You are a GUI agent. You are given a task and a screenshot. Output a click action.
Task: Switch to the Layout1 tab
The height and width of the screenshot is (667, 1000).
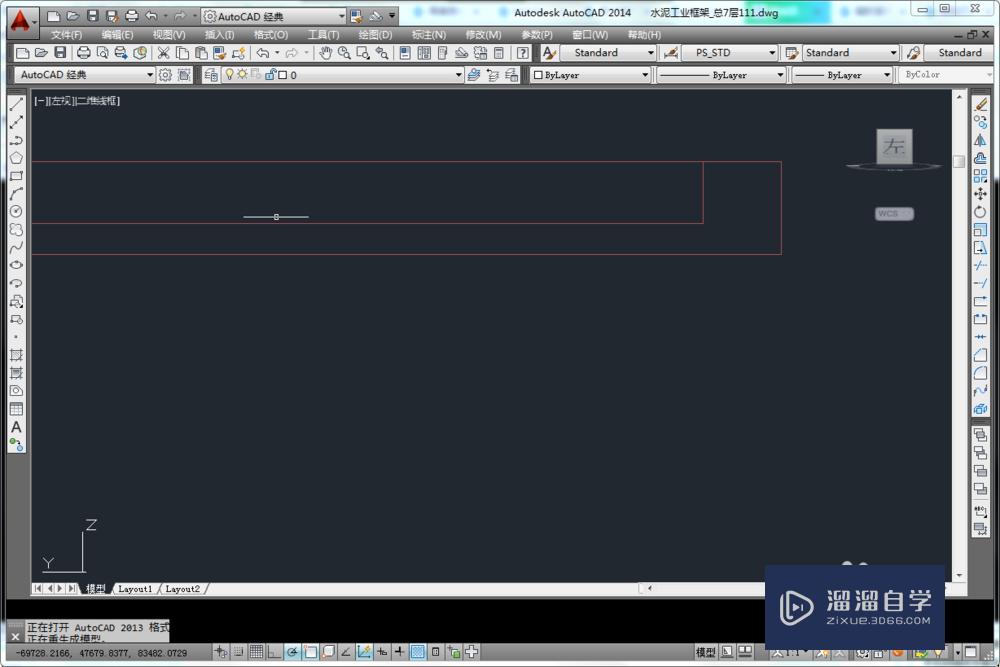tap(135, 589)
